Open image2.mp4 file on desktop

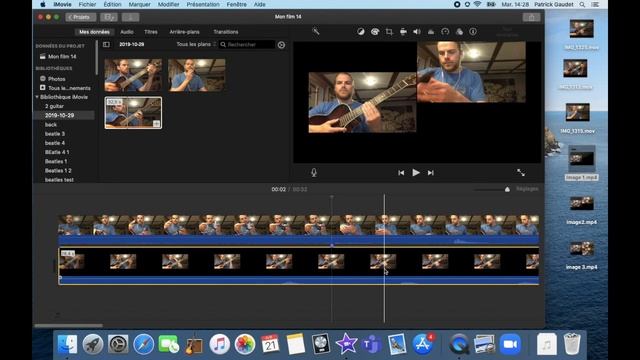click(582, 210)
